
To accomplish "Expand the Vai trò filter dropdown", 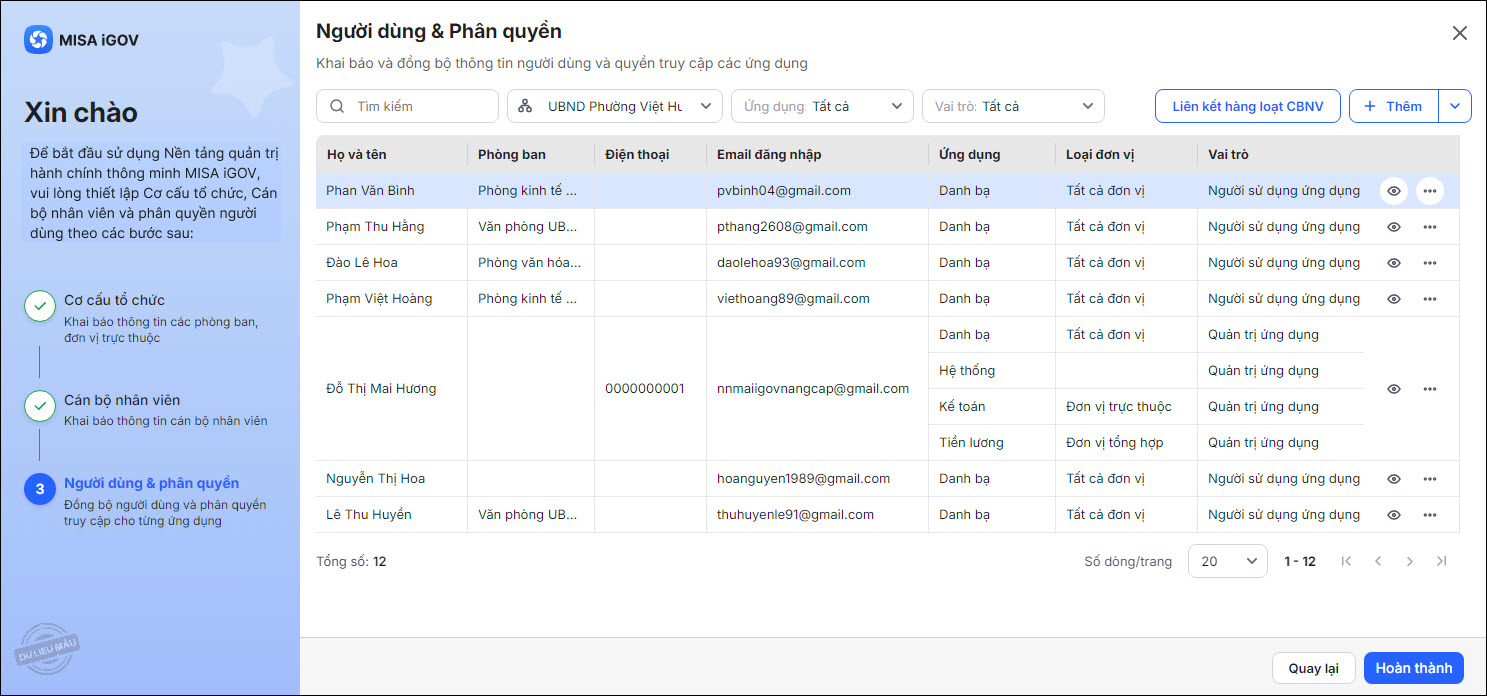I will click(x=1013, y=106).
